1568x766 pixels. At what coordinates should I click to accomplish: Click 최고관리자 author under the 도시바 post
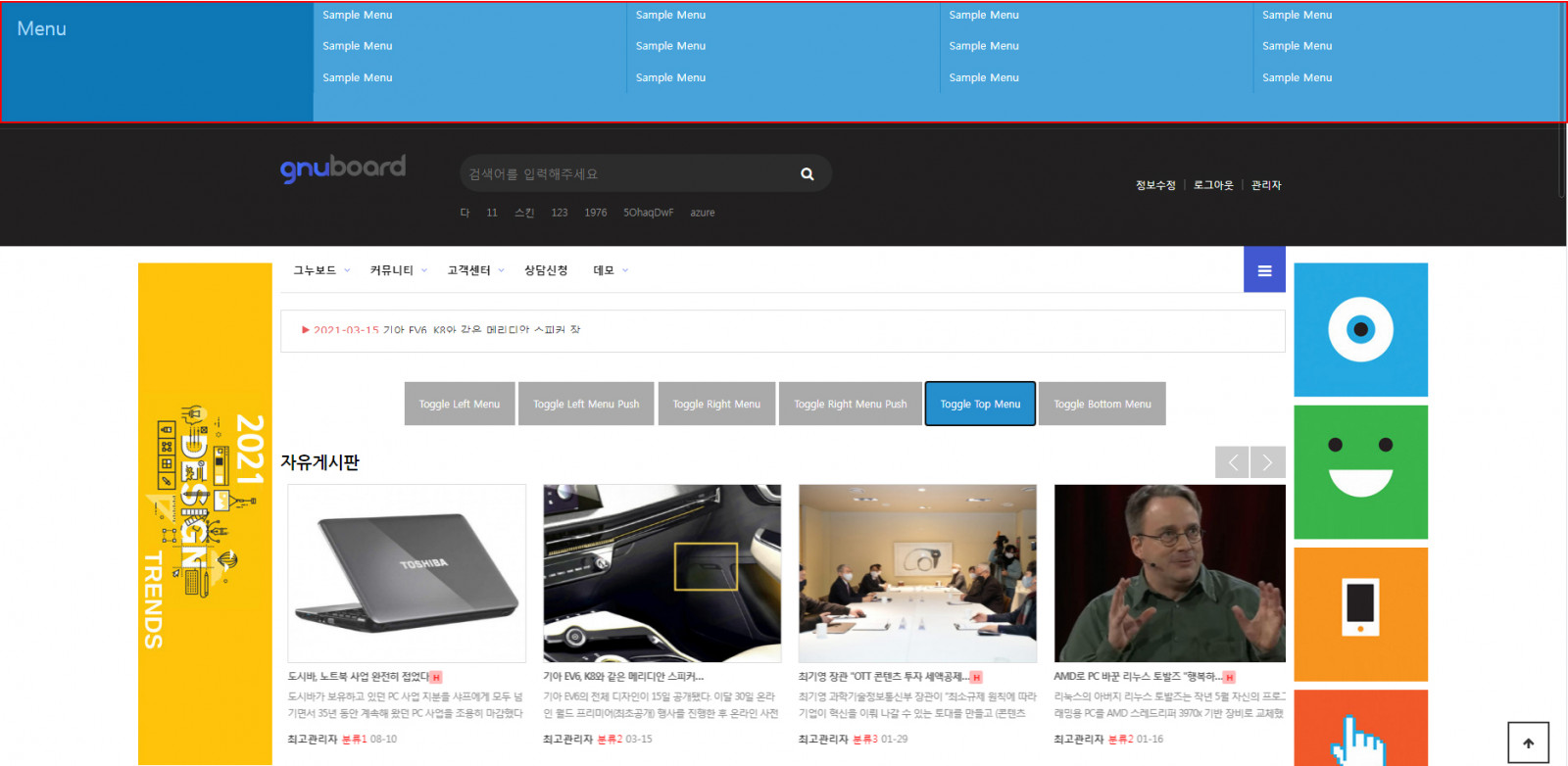point(313,740)
